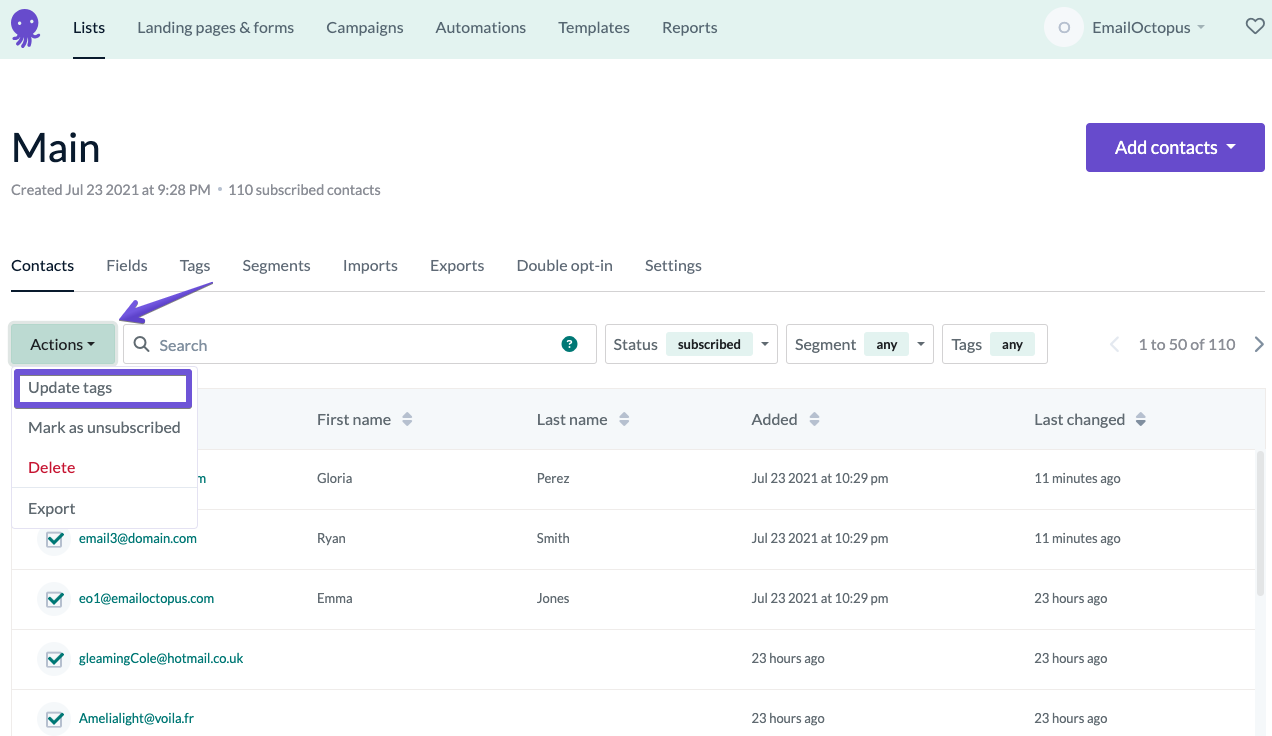Open the Reports section
This screenshot has height=736, width=1272.
tap(690, 28)
